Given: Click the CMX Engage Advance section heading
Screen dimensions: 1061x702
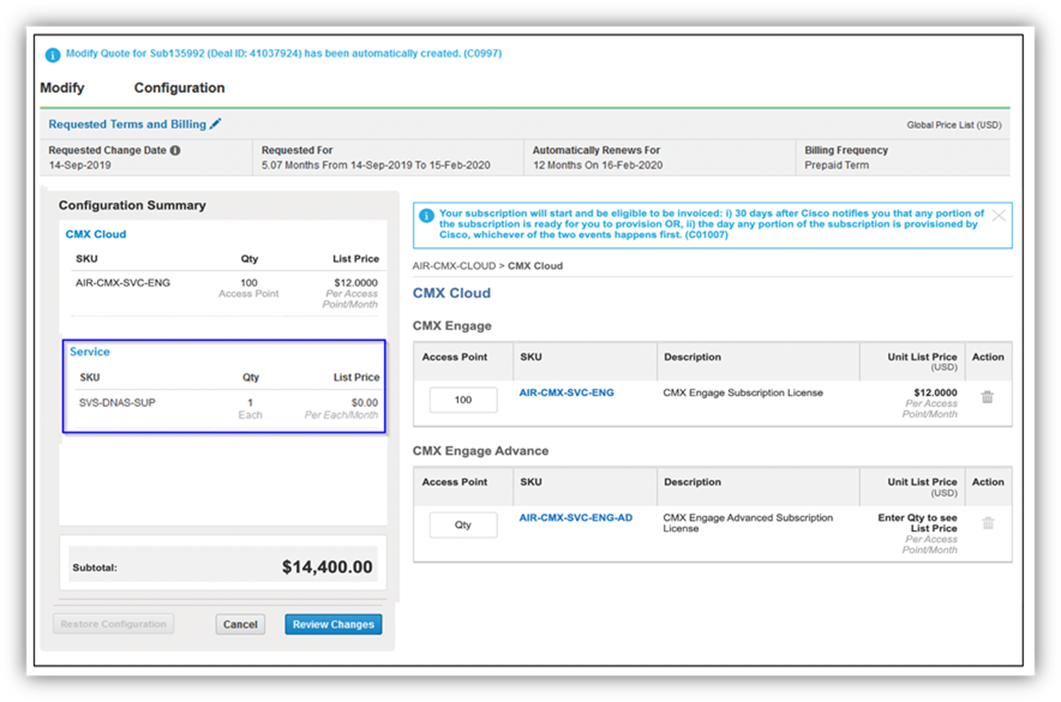Looking at the screenshot, I should (480, 451).
